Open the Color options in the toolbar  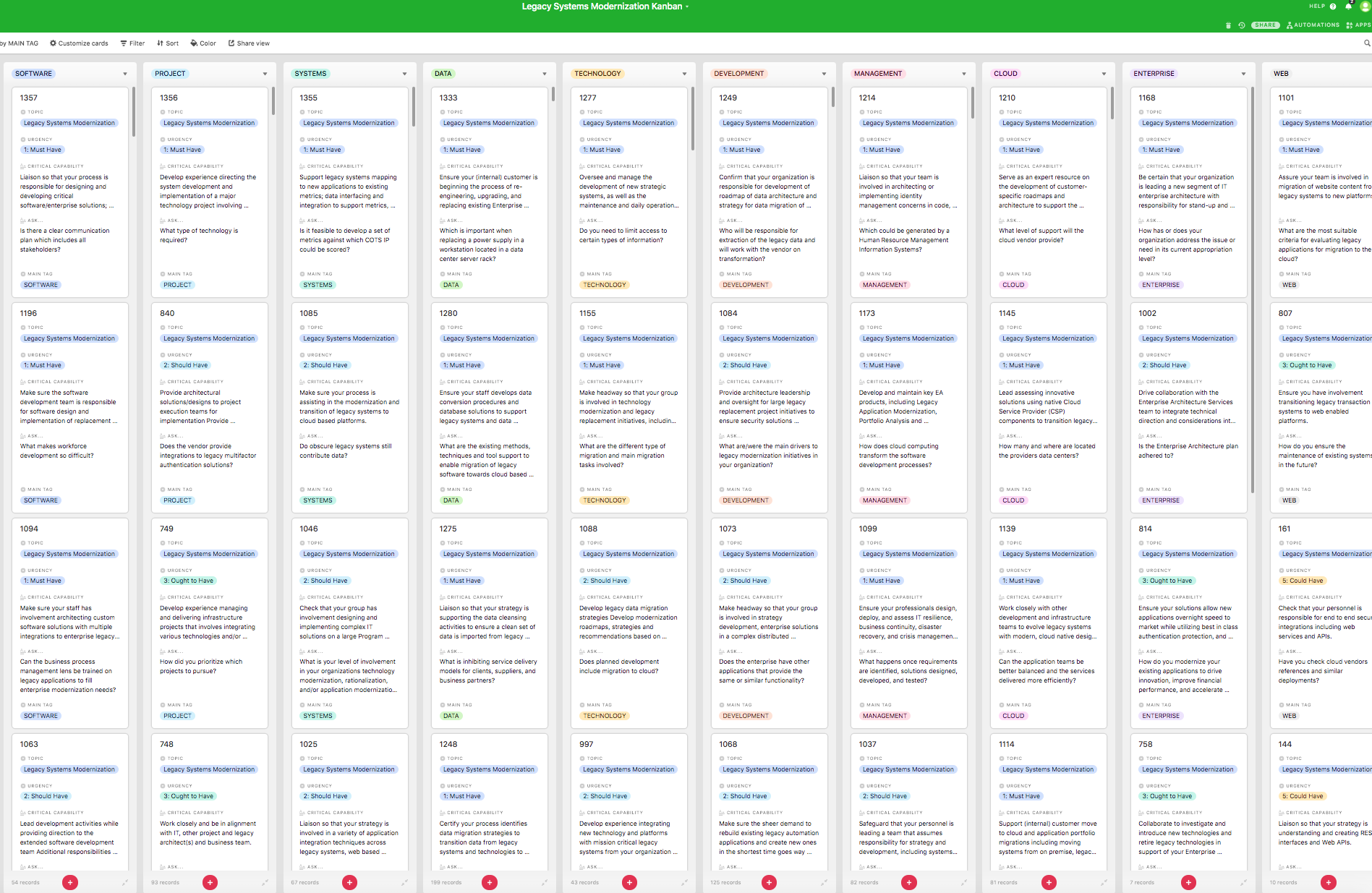(203, 43)
